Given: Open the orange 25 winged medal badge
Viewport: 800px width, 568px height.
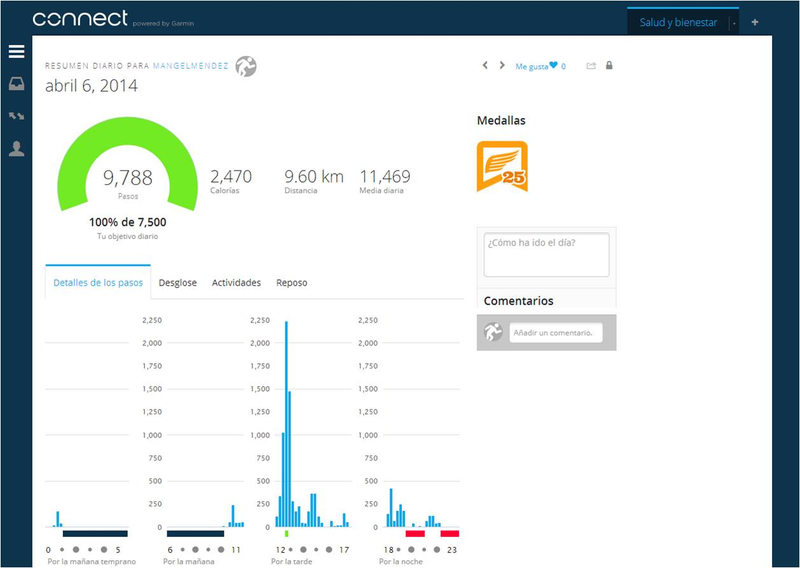Looking at the screenshot, I should click(x=502, y=166).
